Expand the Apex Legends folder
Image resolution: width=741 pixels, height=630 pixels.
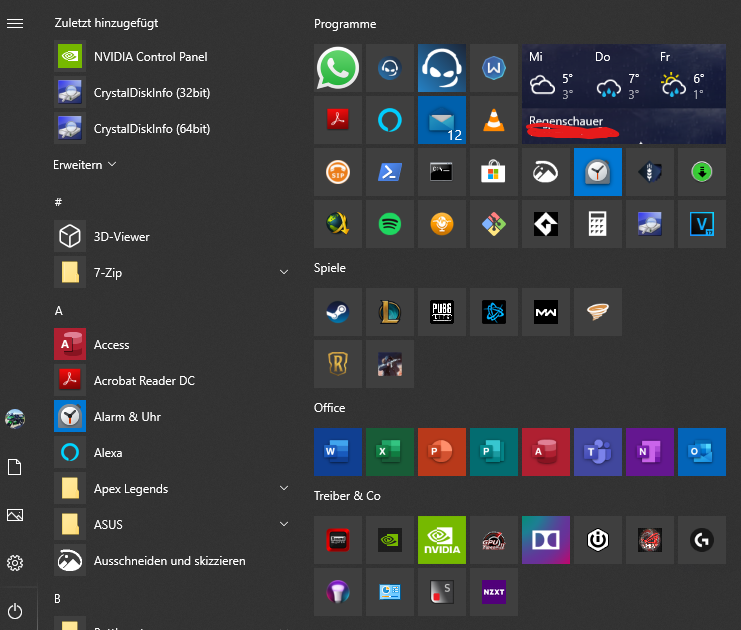click(x=284, y=488)
